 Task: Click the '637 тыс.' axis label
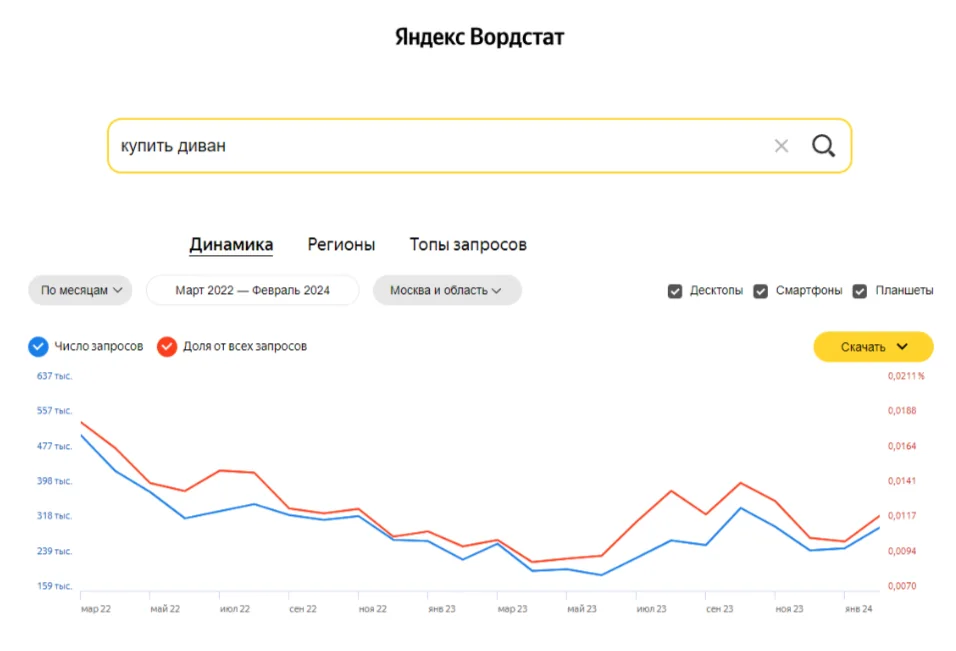point(54,376)
